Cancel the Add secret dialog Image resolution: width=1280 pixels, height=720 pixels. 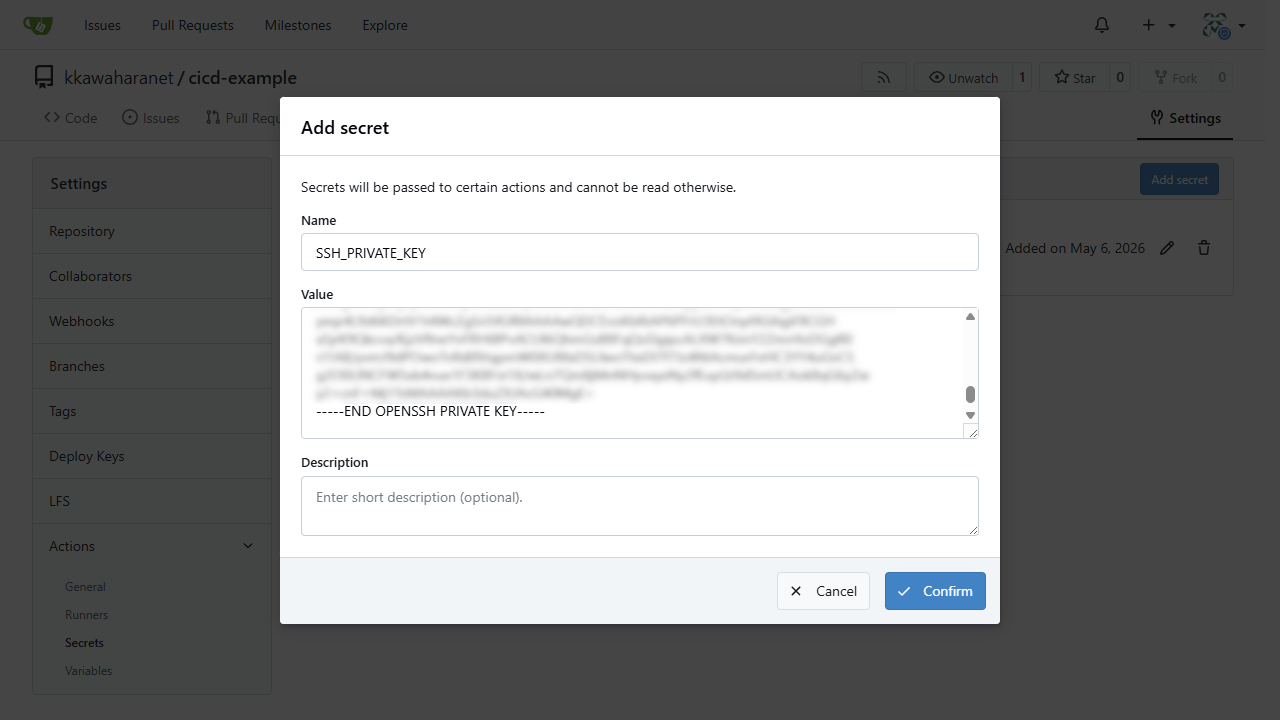coord(823,591)
